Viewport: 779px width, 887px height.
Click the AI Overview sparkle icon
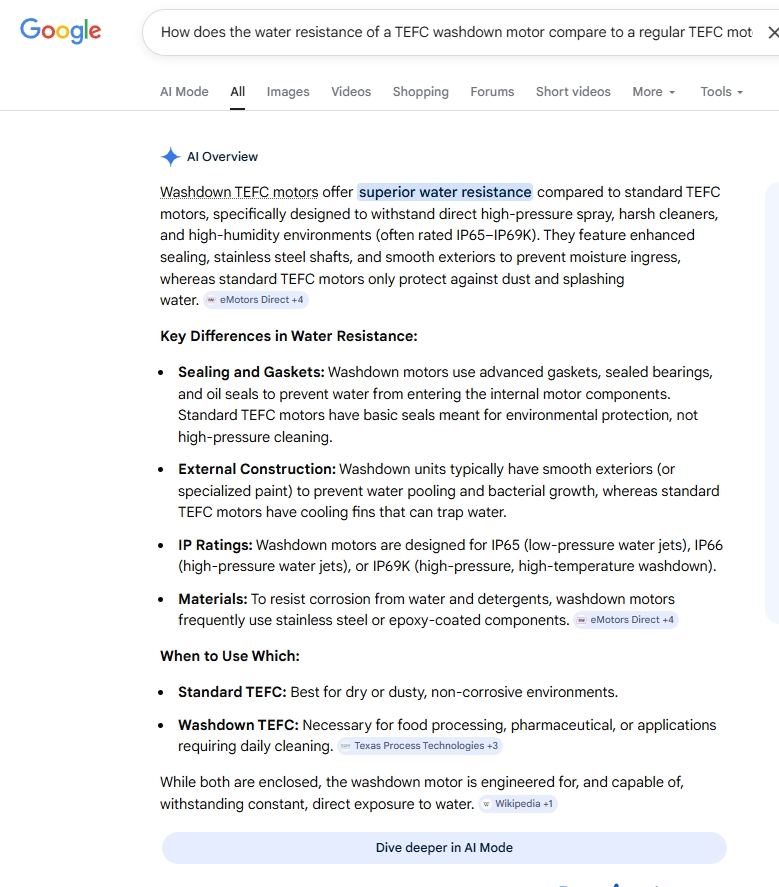pyautogui.click(x=170, y=157)
